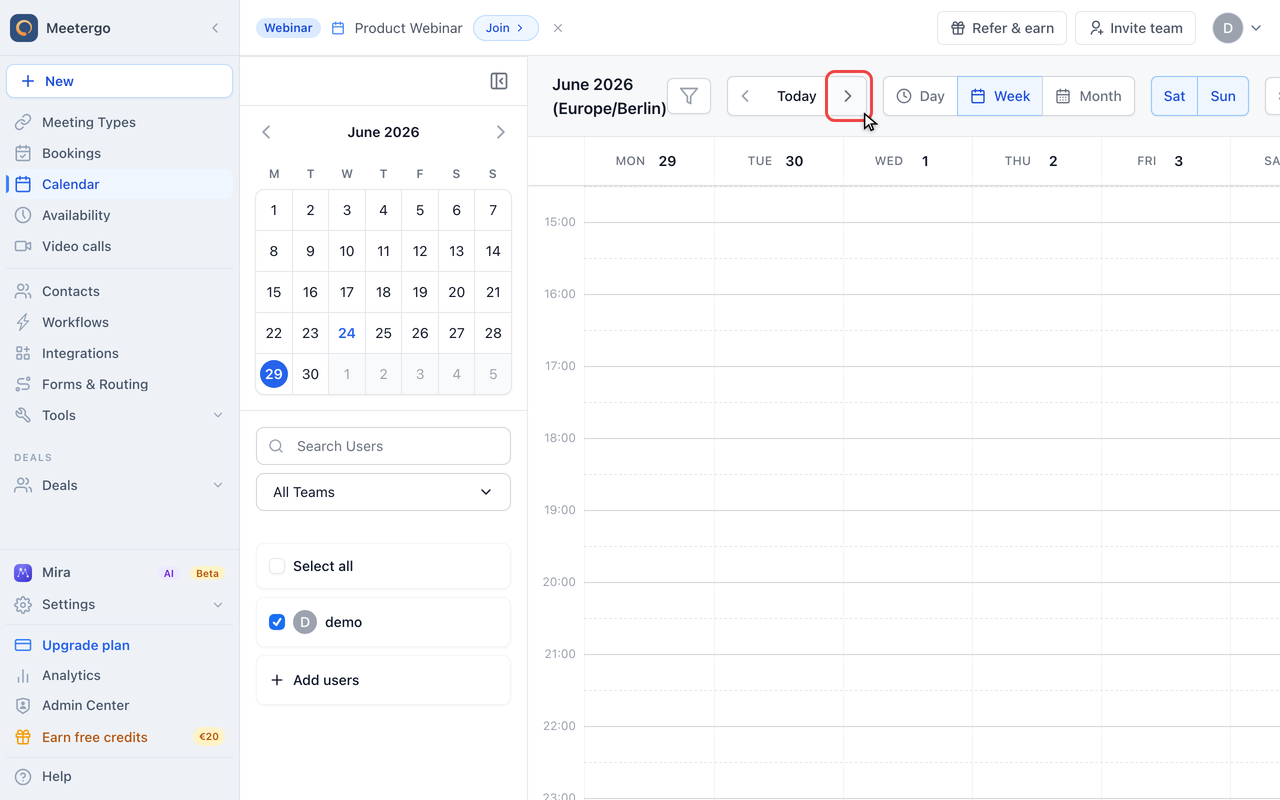This screenshot has height=800, width=1280.
Task: Expand the Settings submenu
Action: coord(119,604)
